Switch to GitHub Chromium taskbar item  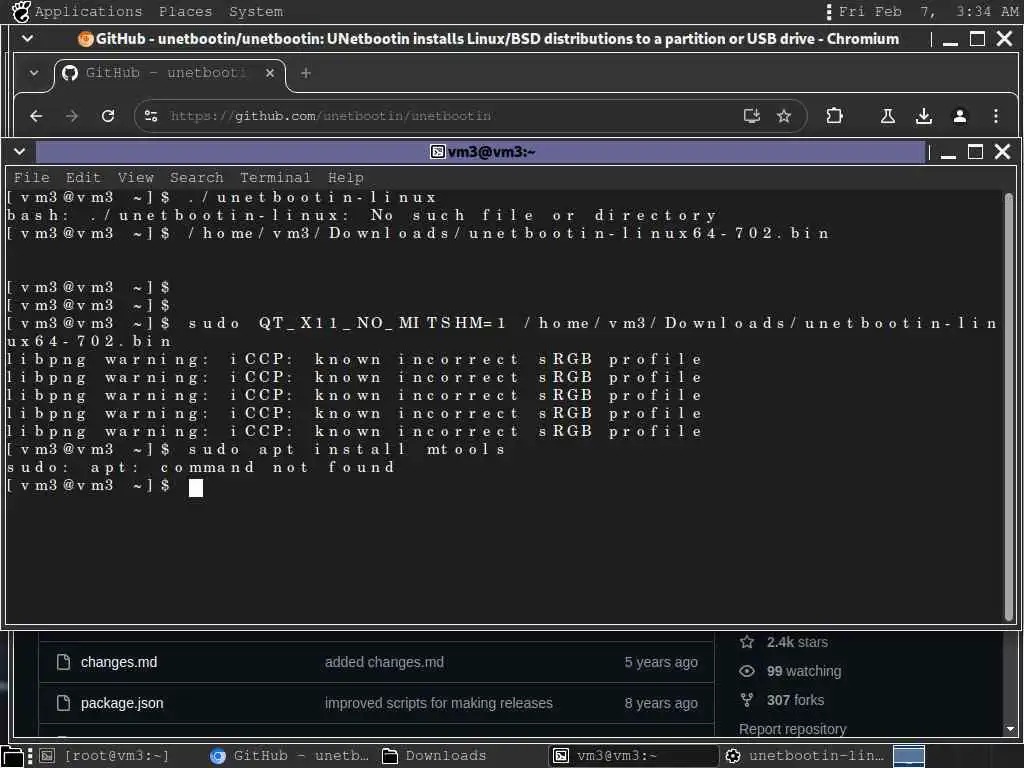coord(289,756)
